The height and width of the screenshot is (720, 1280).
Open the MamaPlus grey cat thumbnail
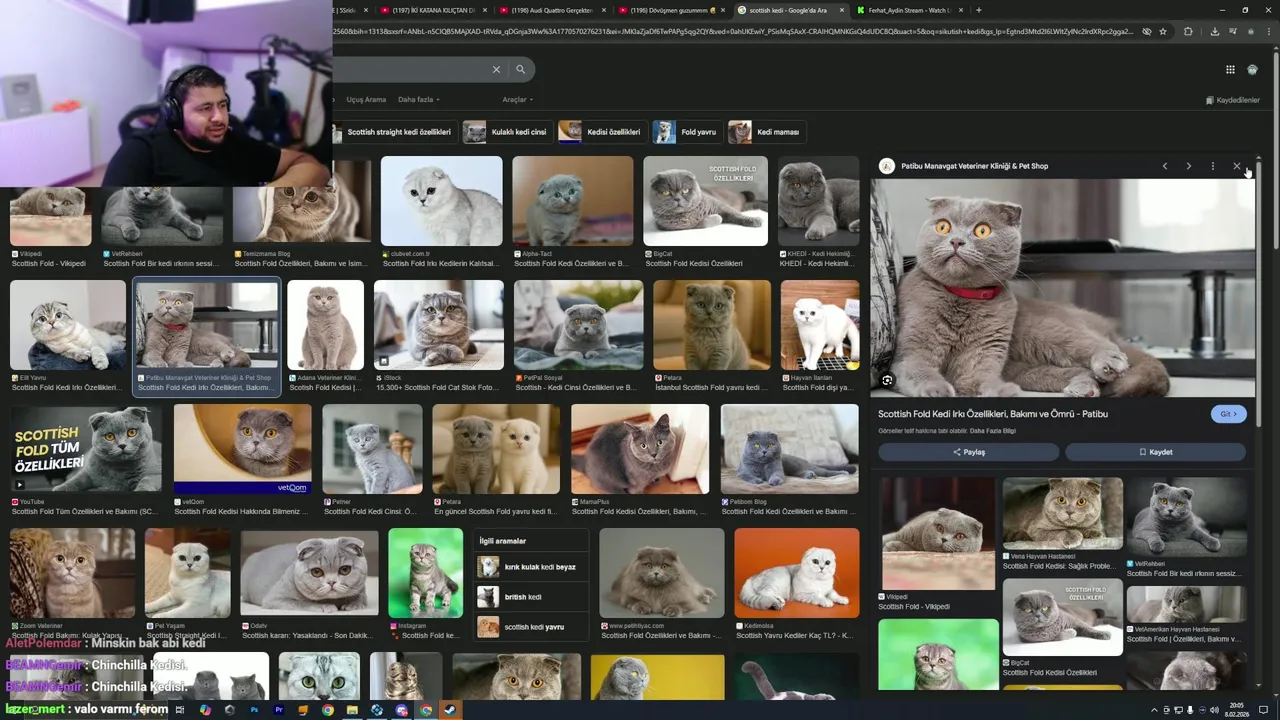[640, 449]
